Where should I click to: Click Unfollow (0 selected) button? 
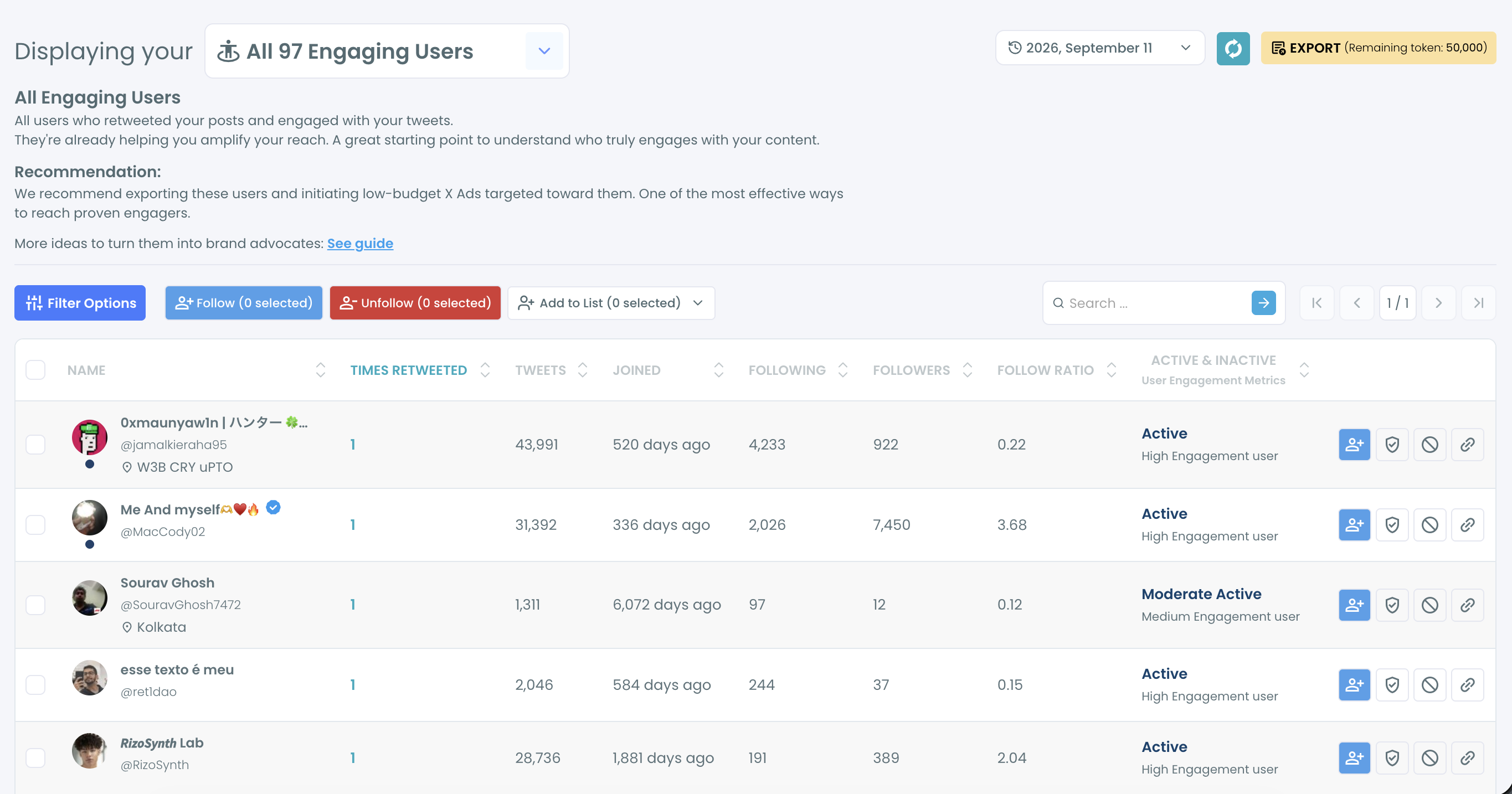pos(415,303)
